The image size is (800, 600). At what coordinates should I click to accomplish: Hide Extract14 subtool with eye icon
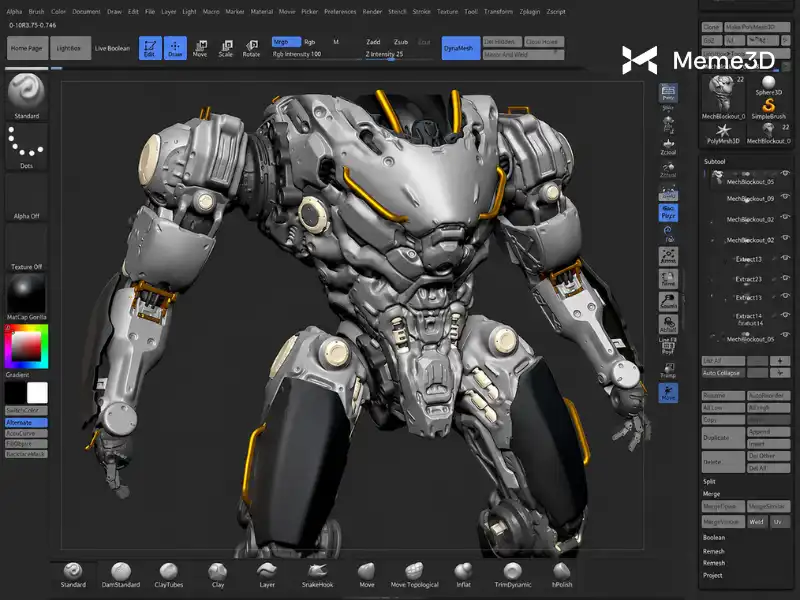(785, 315)
